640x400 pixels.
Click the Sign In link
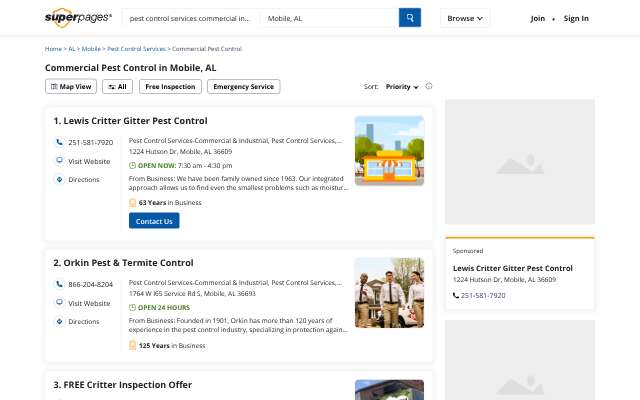coord(576,18)
